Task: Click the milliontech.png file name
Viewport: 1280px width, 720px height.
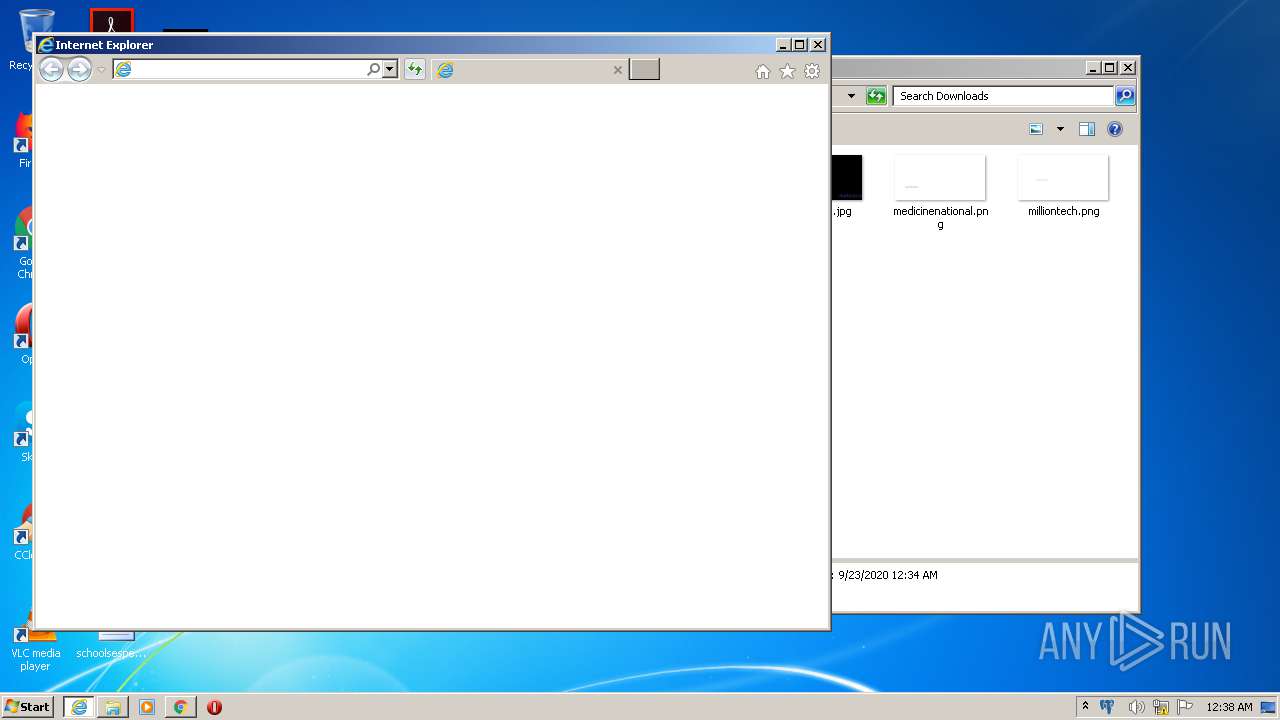Action: click(1063, 212)
